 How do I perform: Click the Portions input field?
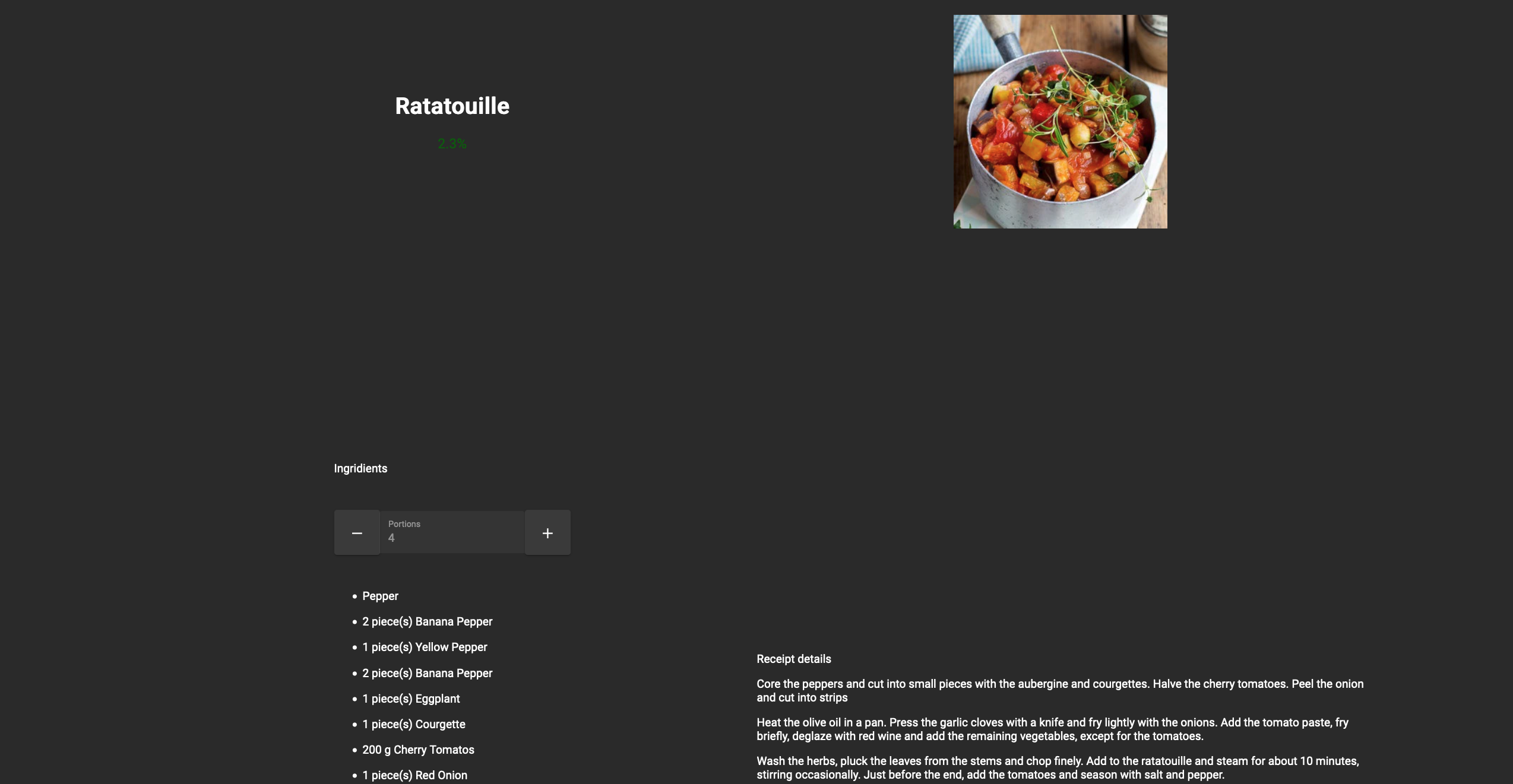click(452, 532)
